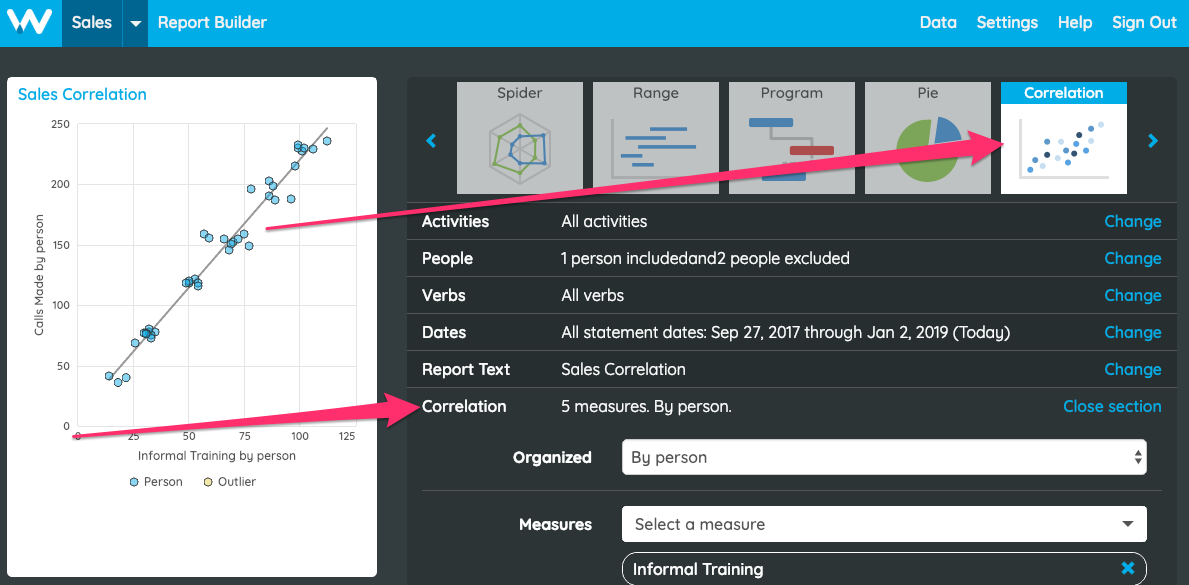Open the Sales dropdown arrow

click(135, 23)
